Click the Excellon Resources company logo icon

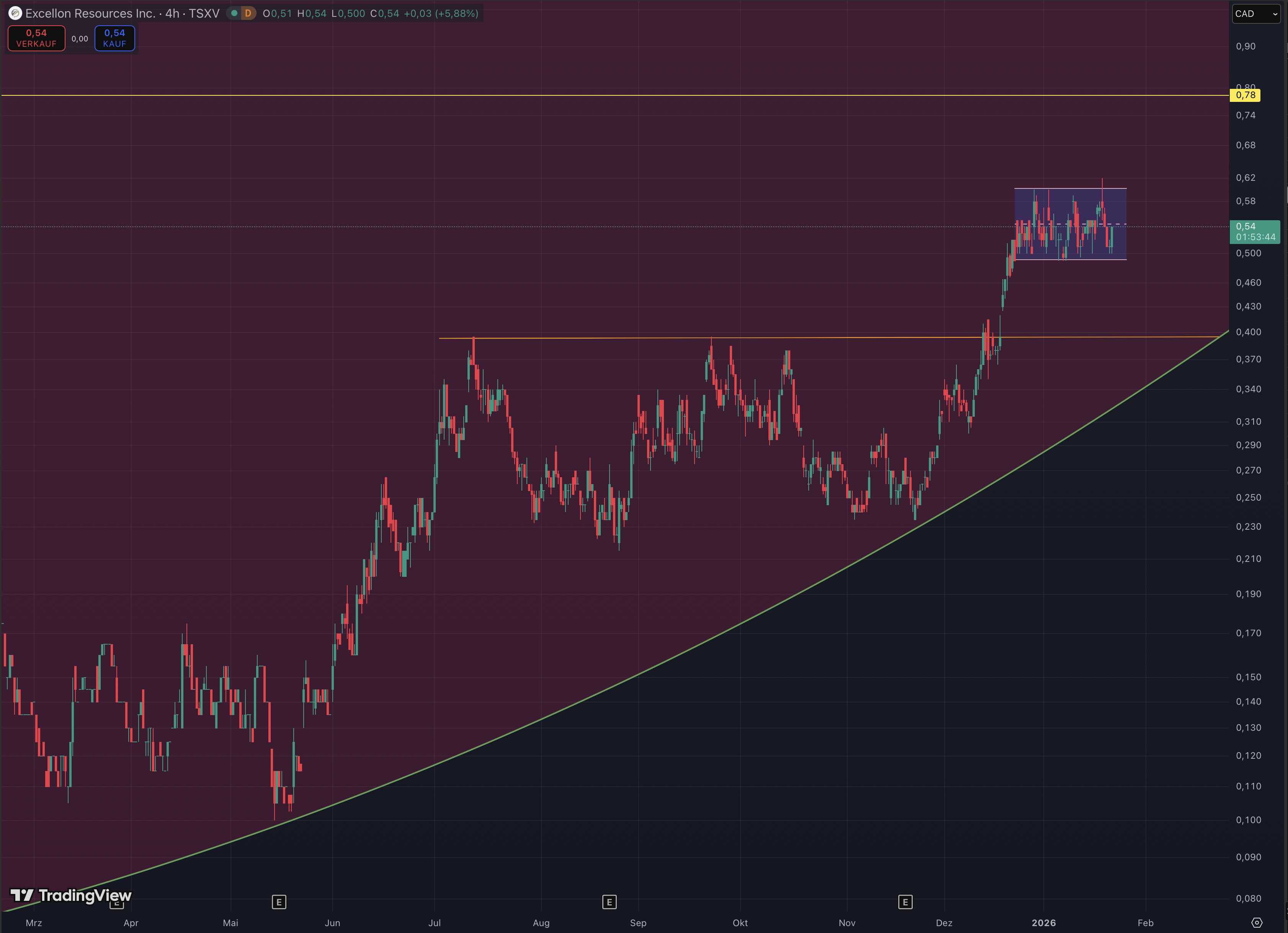point(15,13)
